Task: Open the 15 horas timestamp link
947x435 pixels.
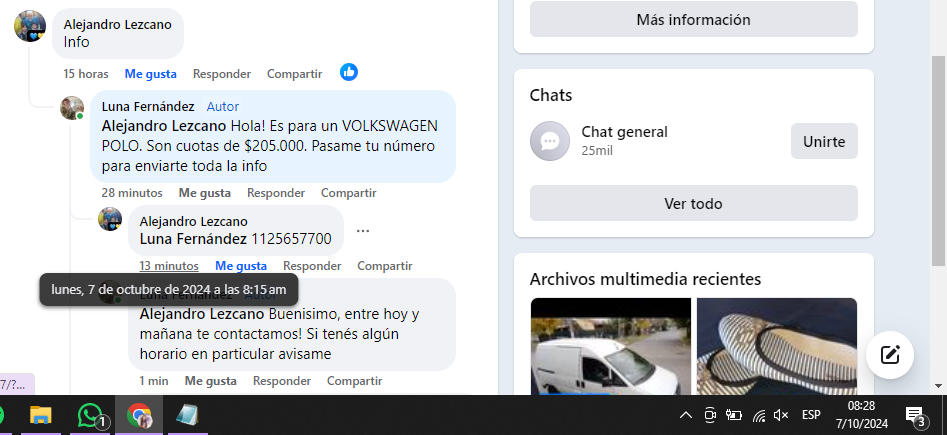Action: [x=86, y=74]
